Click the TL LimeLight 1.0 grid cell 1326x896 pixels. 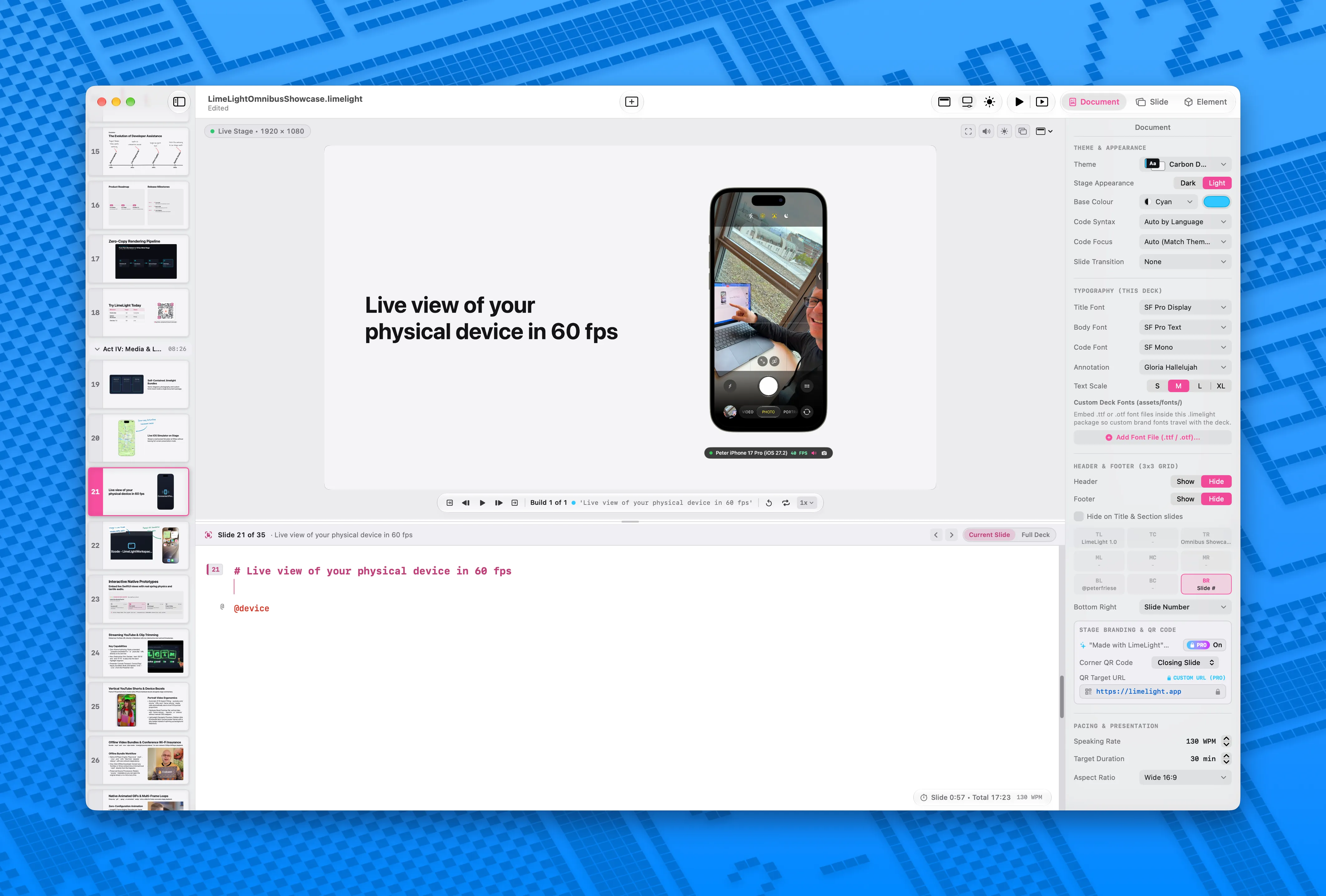coord(1099,538)
